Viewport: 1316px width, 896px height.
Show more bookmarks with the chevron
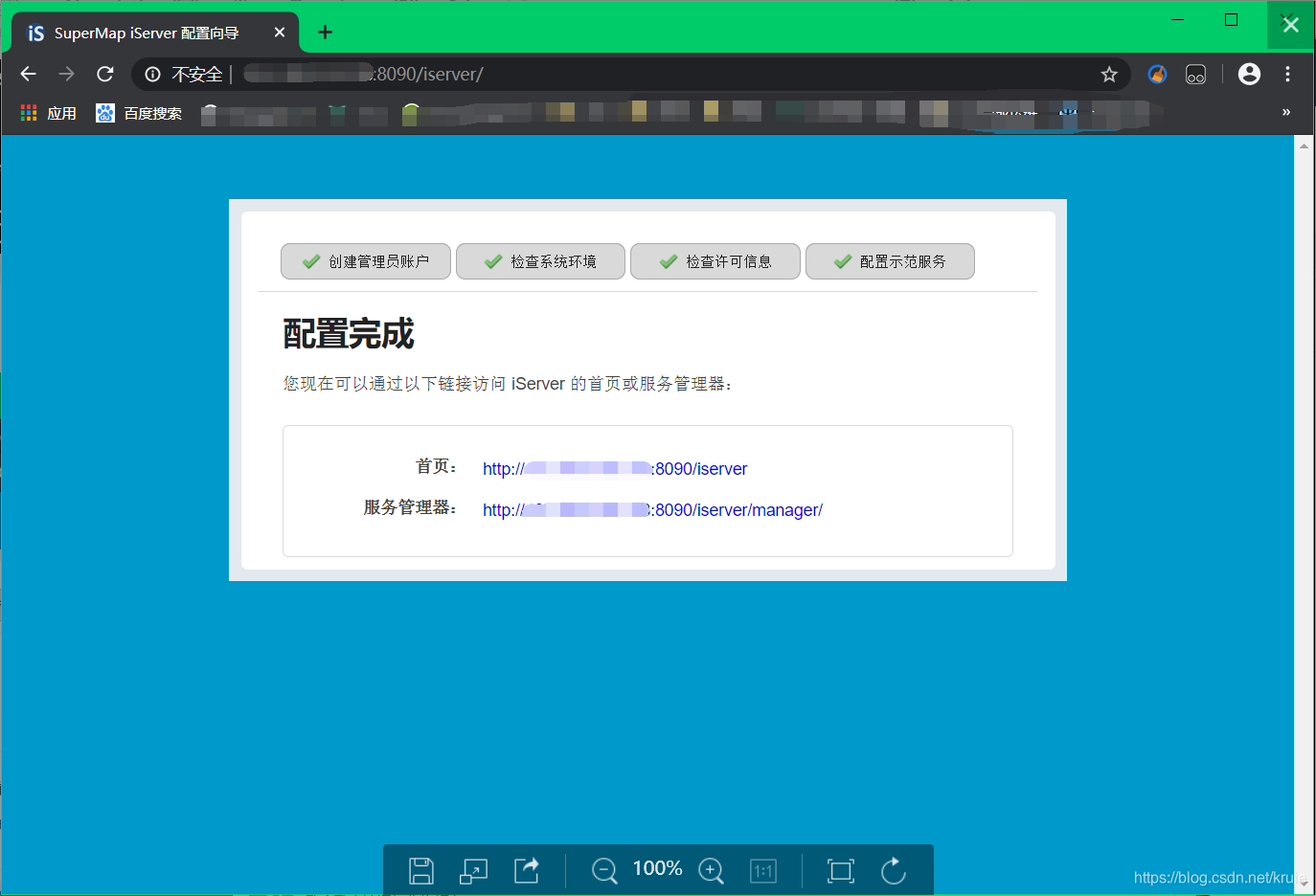(x=1285, y=112)
